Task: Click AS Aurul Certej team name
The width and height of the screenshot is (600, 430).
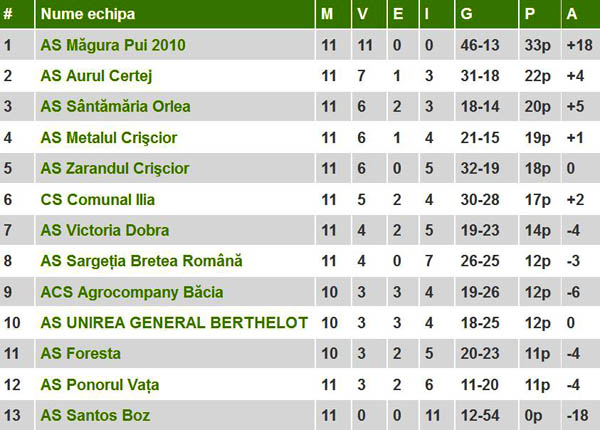Action: point(97,76)
